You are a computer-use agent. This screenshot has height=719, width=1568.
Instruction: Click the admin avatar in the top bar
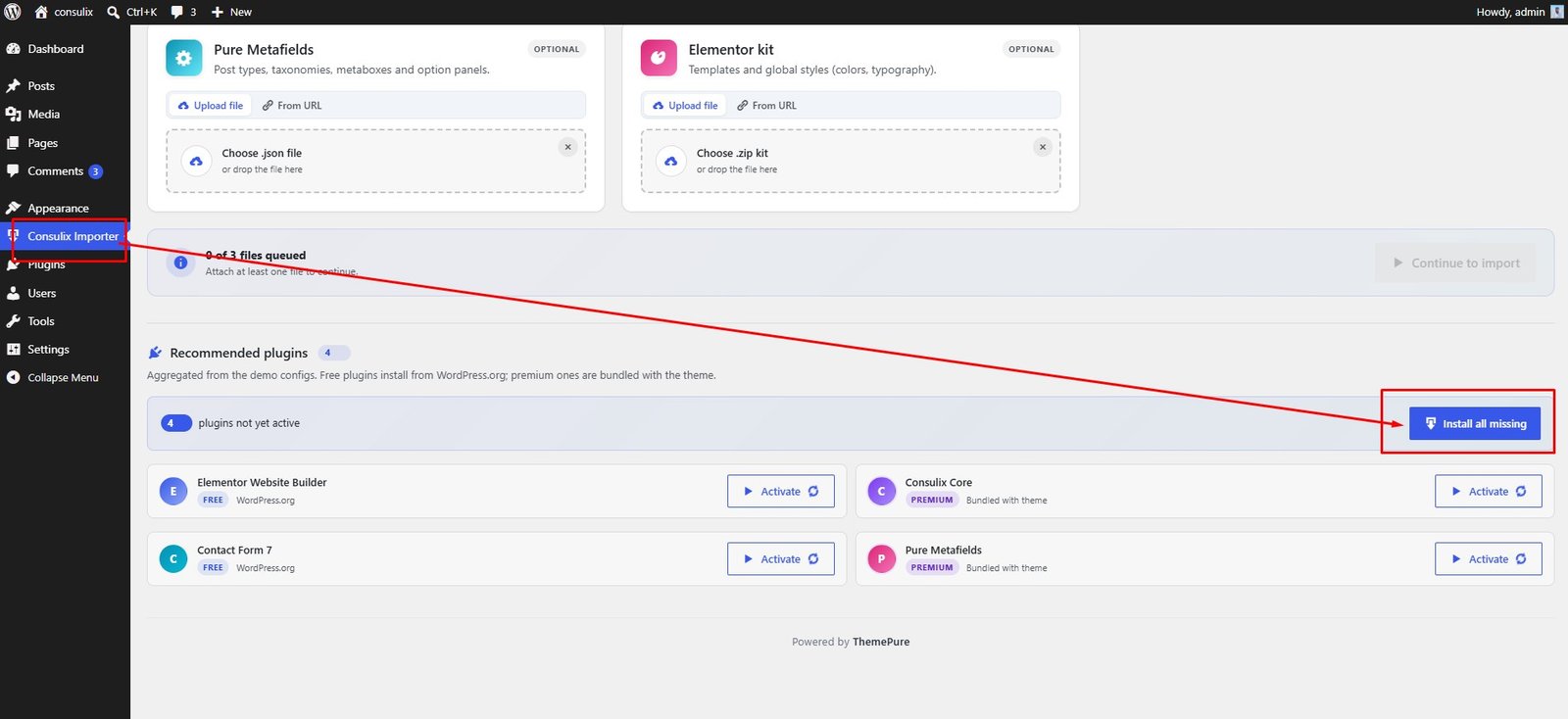tap(1557, 12)
